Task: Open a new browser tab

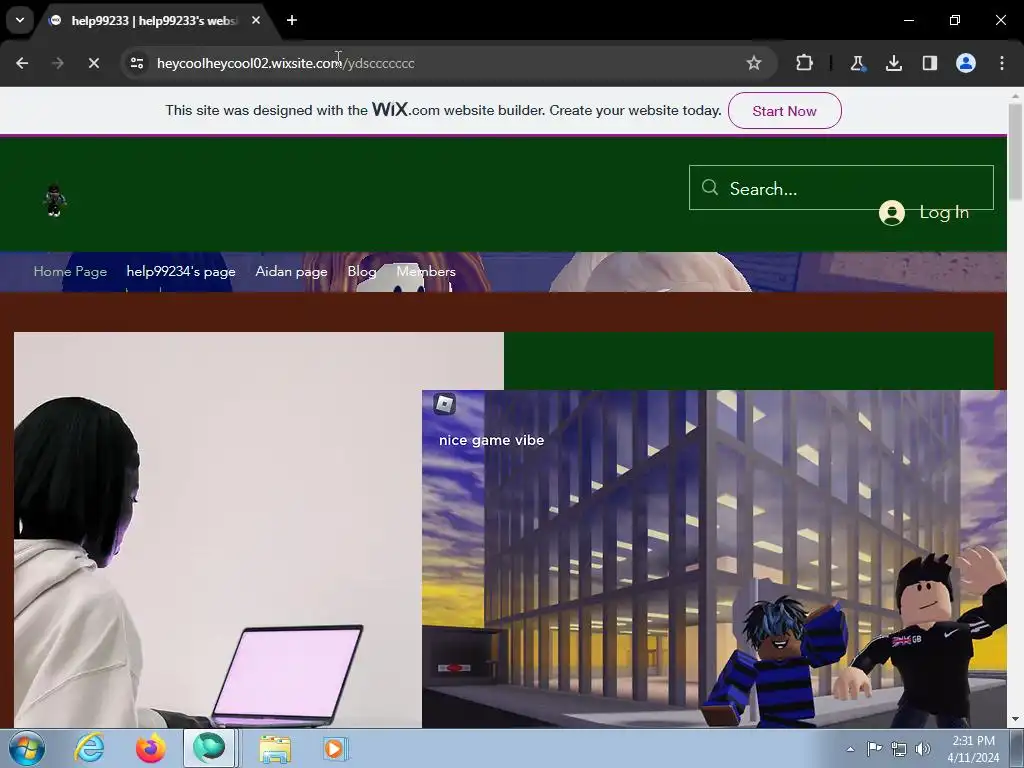Action: click(292, 20)
